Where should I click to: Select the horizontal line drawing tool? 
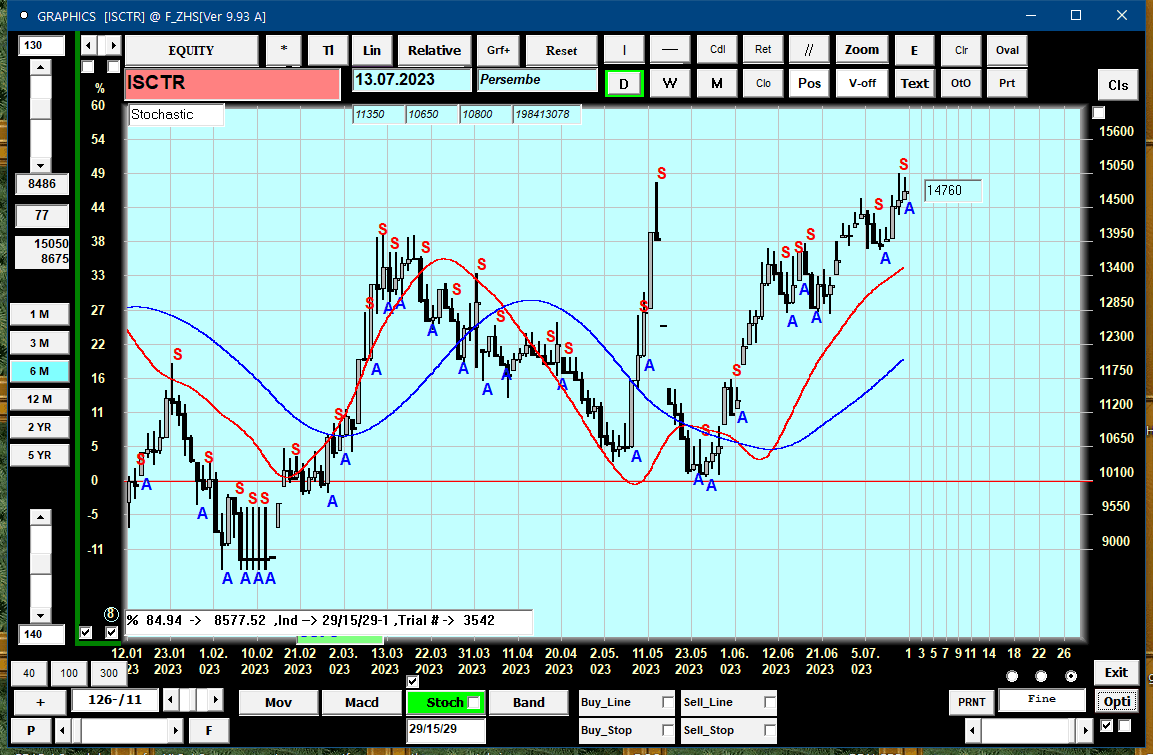click(669, 50)
